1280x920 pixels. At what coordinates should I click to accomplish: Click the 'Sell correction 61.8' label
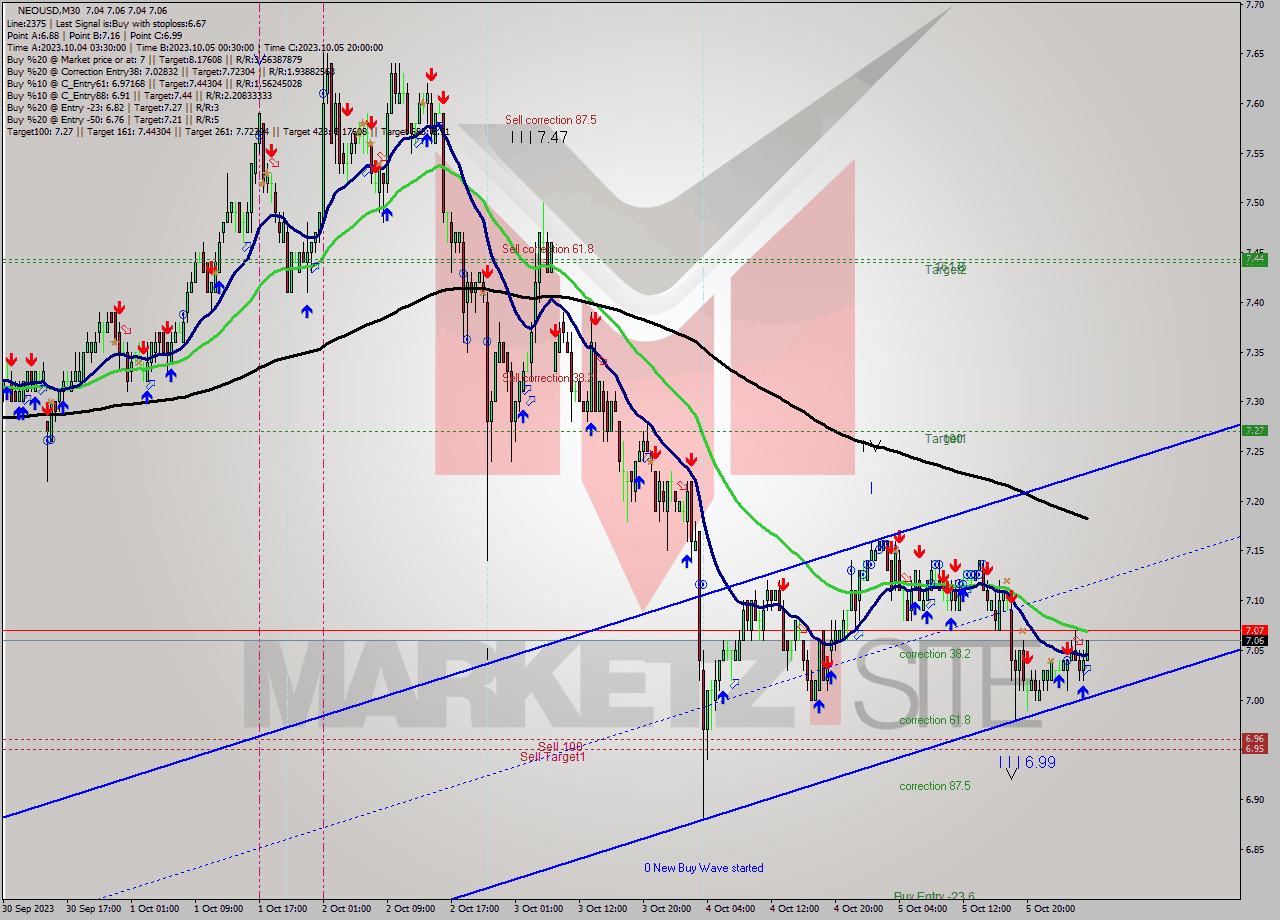548,249
